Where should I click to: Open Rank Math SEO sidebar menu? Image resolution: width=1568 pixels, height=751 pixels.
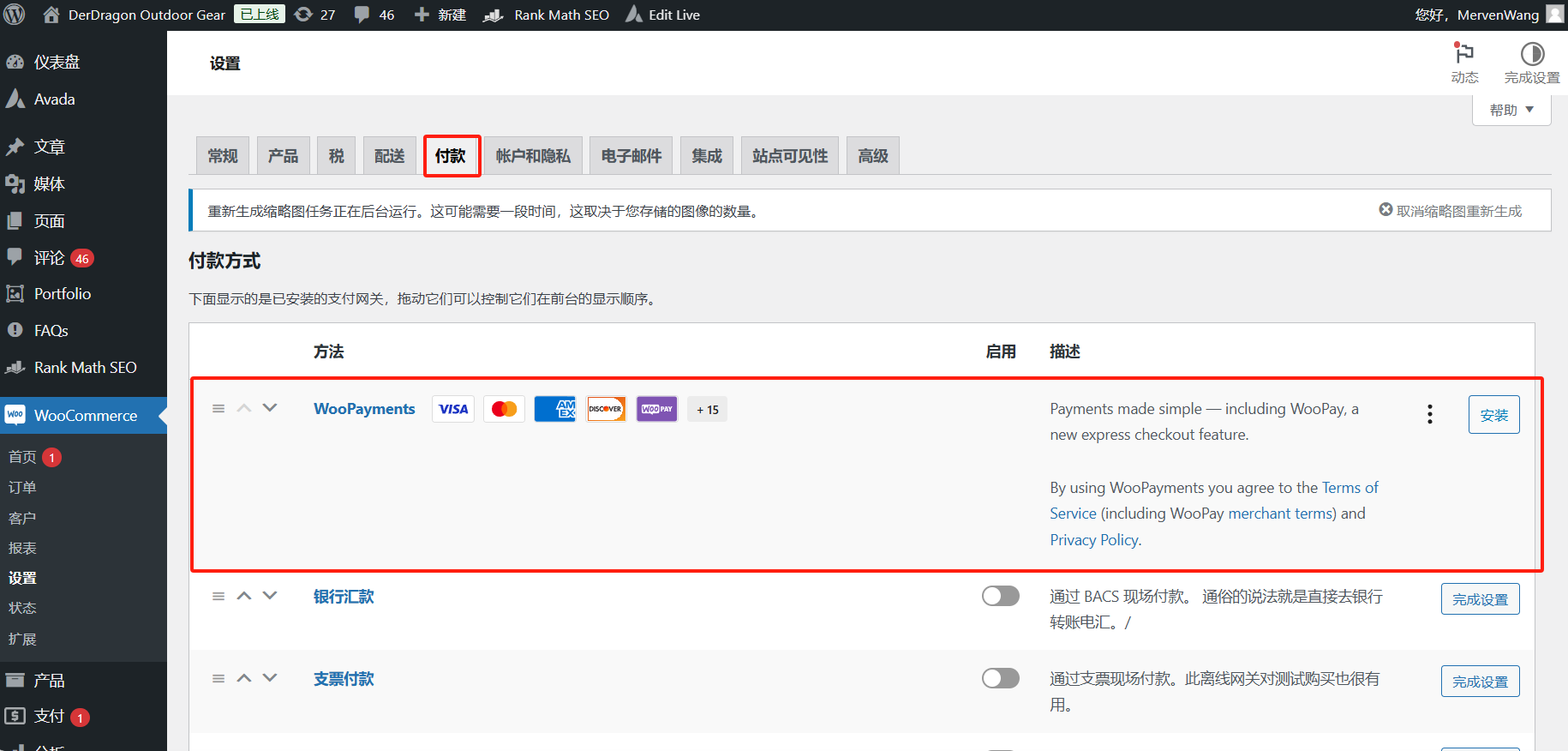pos(83,368)
